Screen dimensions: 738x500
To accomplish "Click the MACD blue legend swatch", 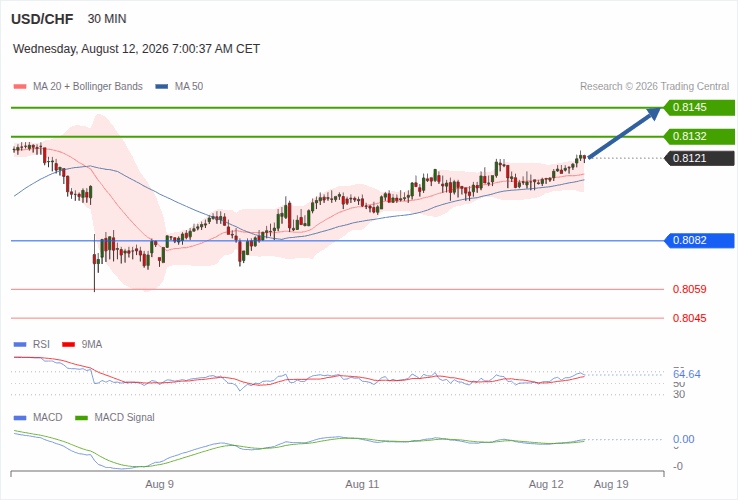I will 20,418.
